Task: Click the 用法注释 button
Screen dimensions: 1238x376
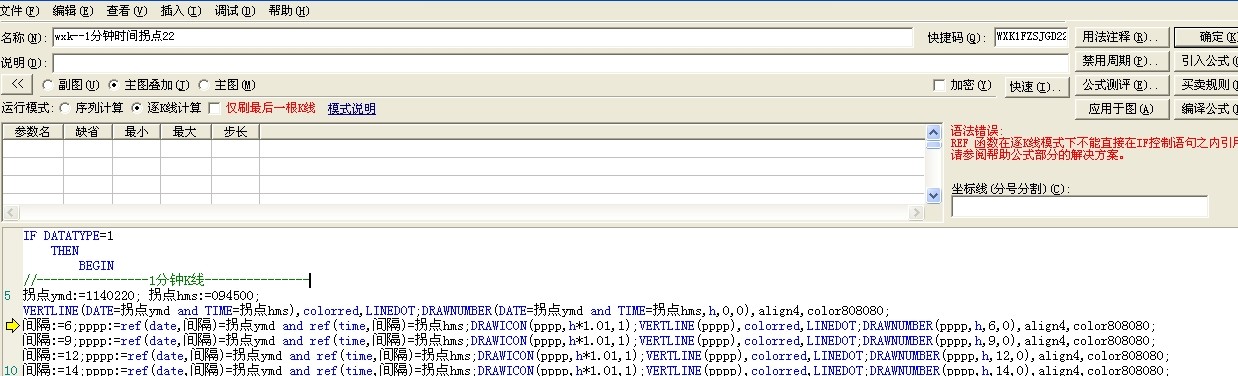Action: (x=1120, y=37)
